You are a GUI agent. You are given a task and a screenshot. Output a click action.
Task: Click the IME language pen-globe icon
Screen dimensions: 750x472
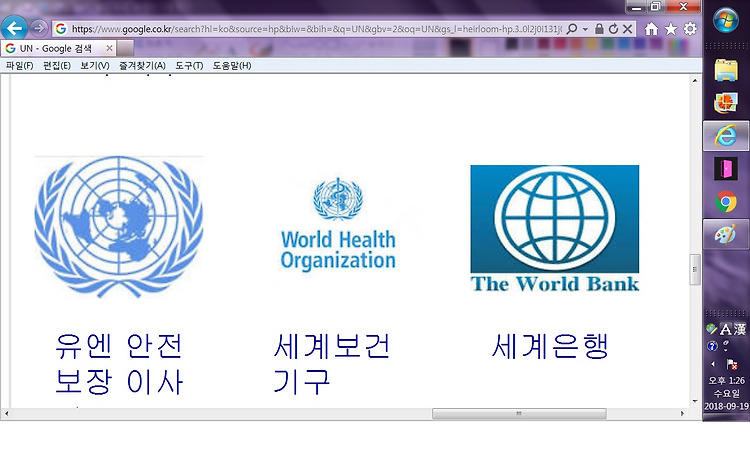click(x=711, y=329)
